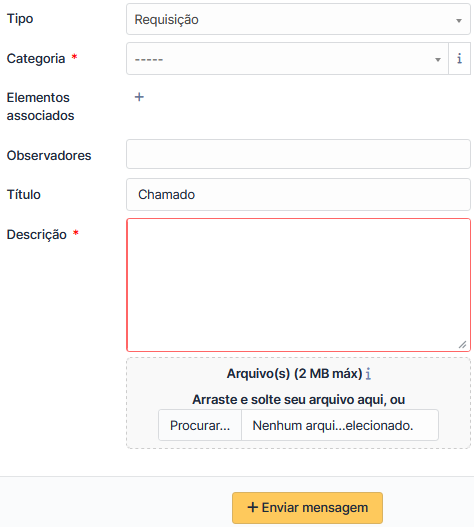Screen dimensions: 474x527
Task: Expand the Categoria dropdown arrow
Action: pyautogui.click(x=438, y=59)
